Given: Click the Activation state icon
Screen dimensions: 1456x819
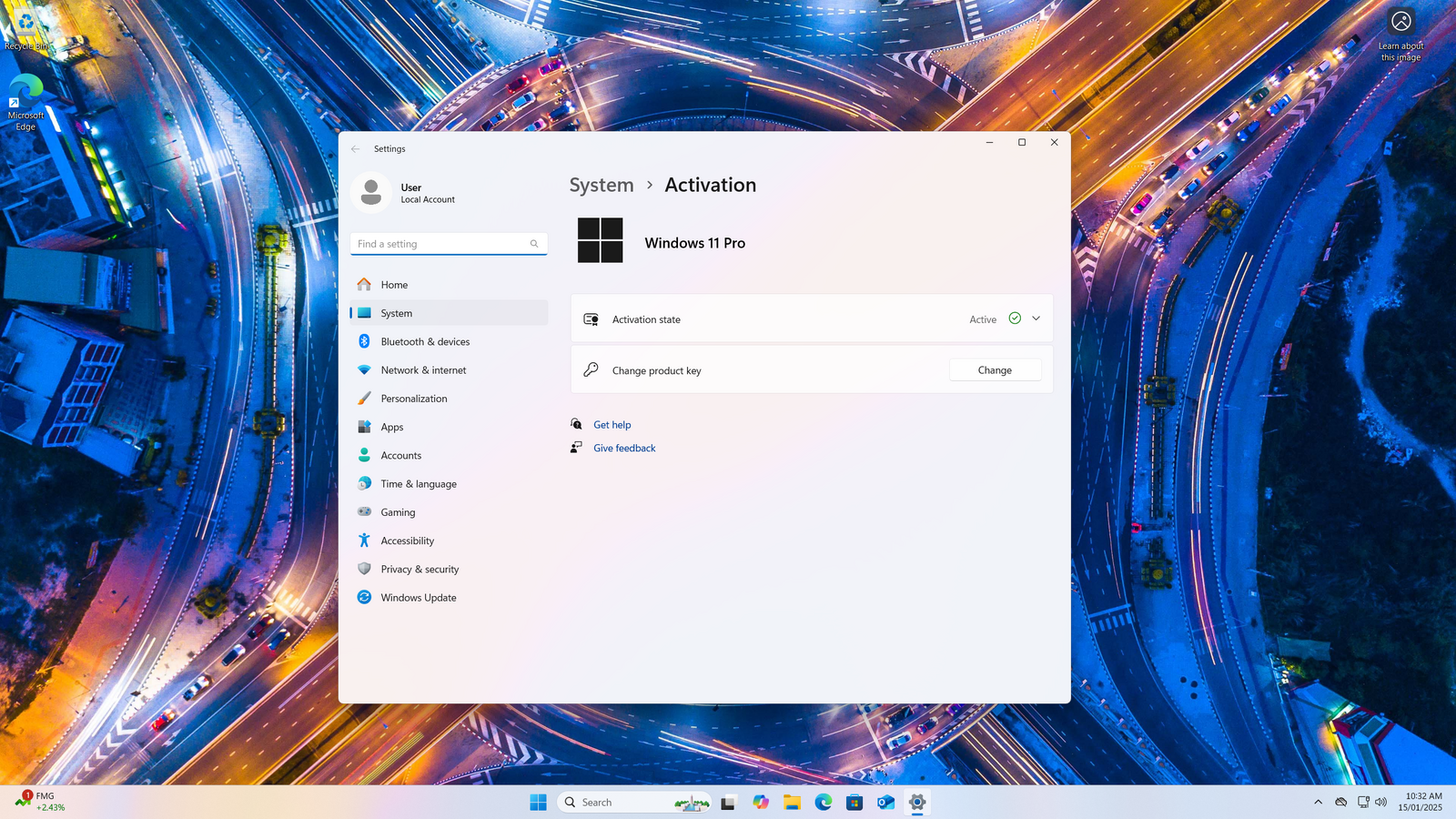Looking at the screenshot, I should pyautogui.click(x=591, y=319).
